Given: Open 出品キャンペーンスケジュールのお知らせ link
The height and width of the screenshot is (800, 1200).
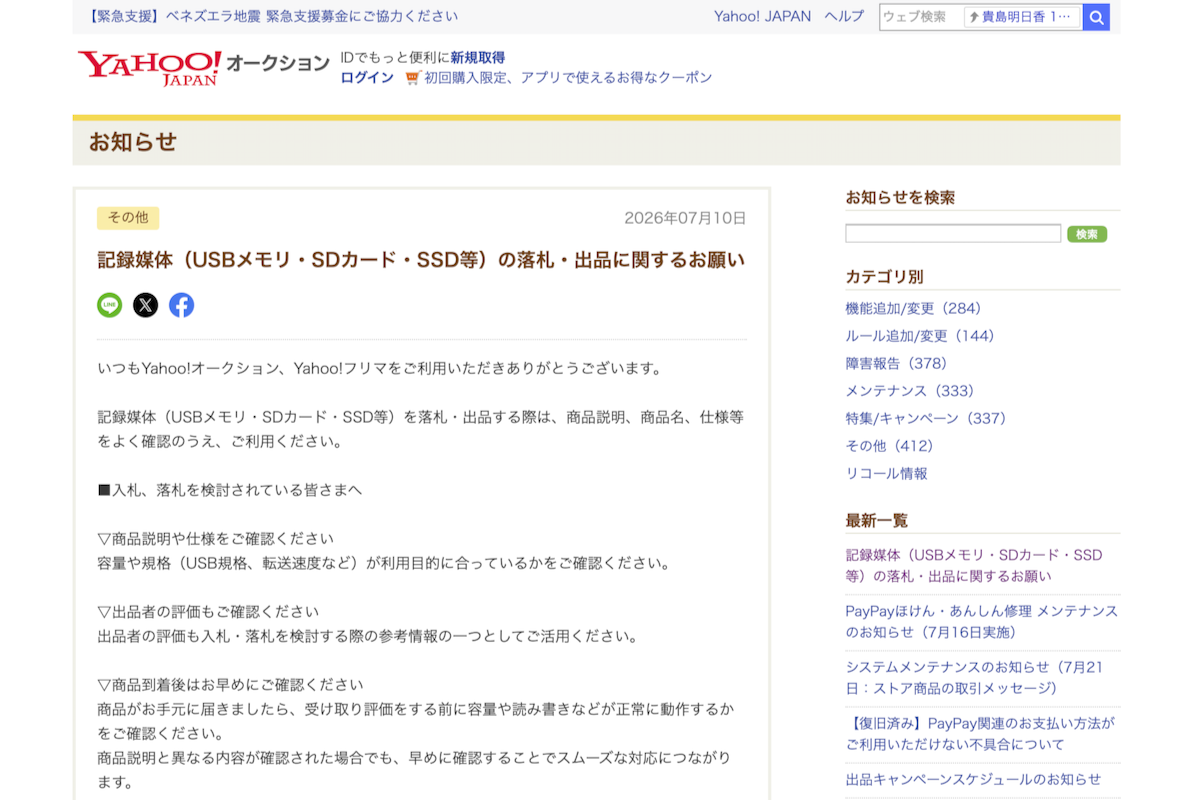Looking at the screenshot, I should (973, 779).
